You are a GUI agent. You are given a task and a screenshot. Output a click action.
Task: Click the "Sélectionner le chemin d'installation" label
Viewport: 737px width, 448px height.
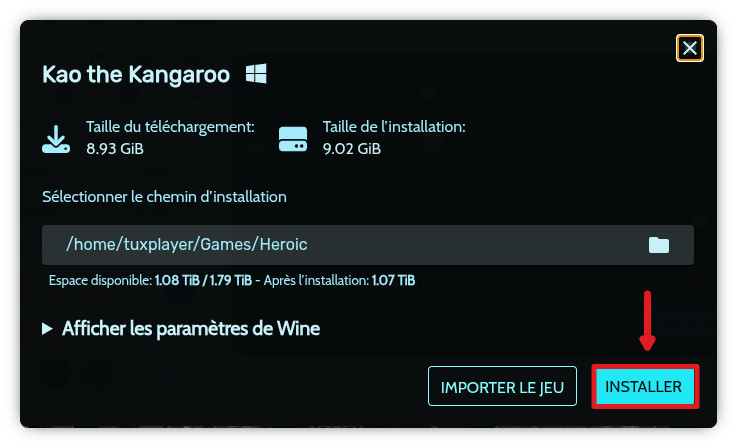click(164, 197)
